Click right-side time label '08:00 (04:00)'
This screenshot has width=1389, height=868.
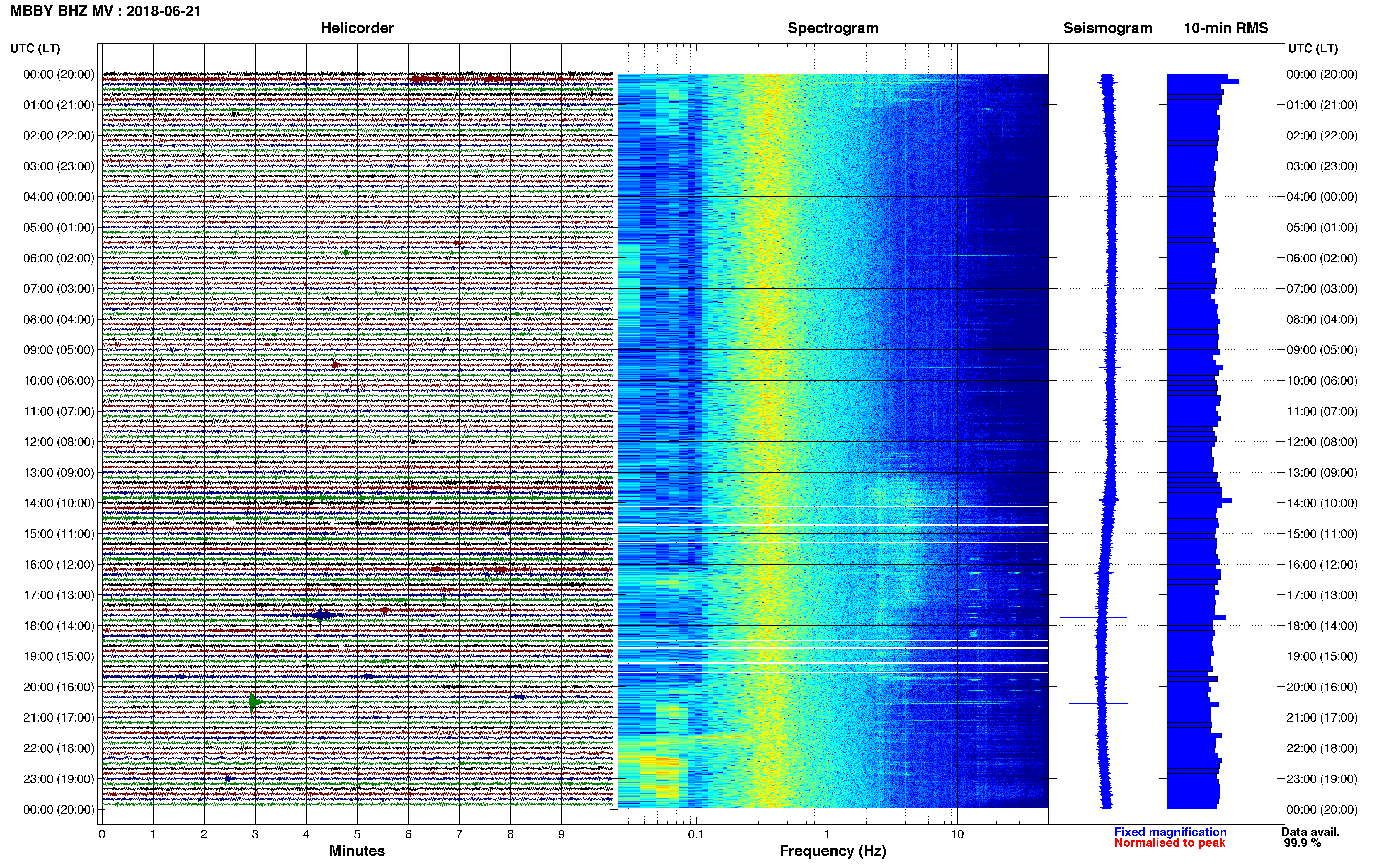pos(1322,319)
